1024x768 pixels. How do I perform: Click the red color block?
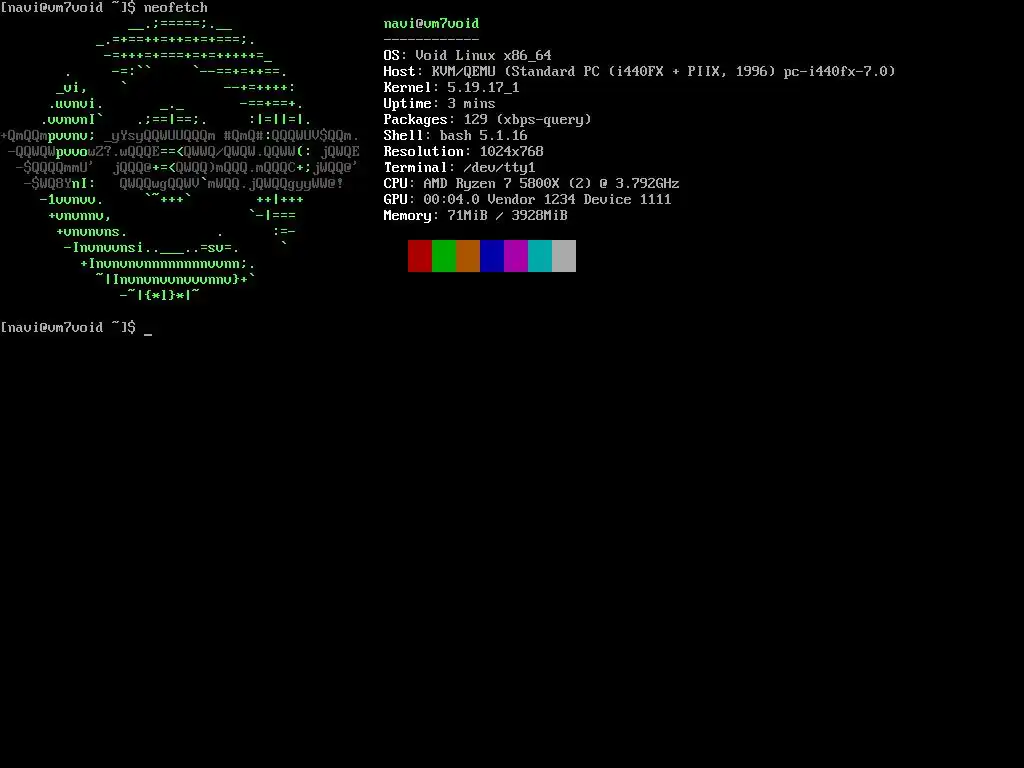click(420, 255)
